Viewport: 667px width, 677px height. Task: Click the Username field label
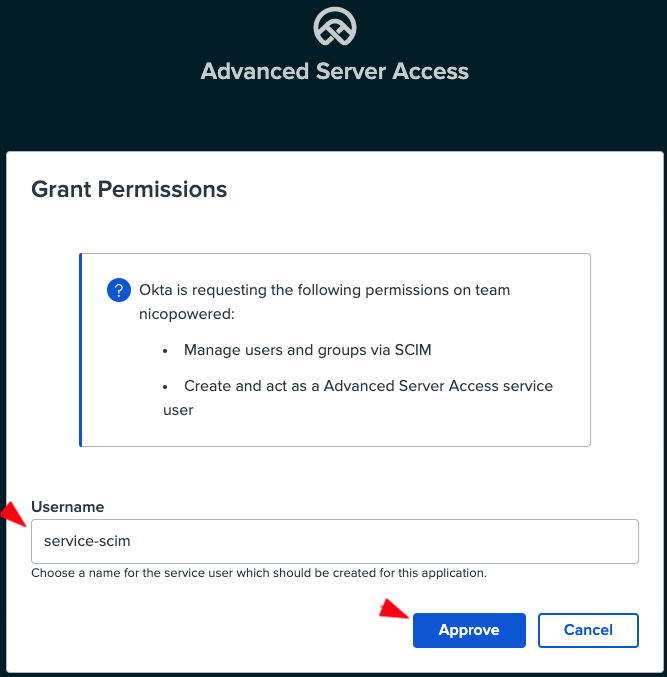(68, 507)
